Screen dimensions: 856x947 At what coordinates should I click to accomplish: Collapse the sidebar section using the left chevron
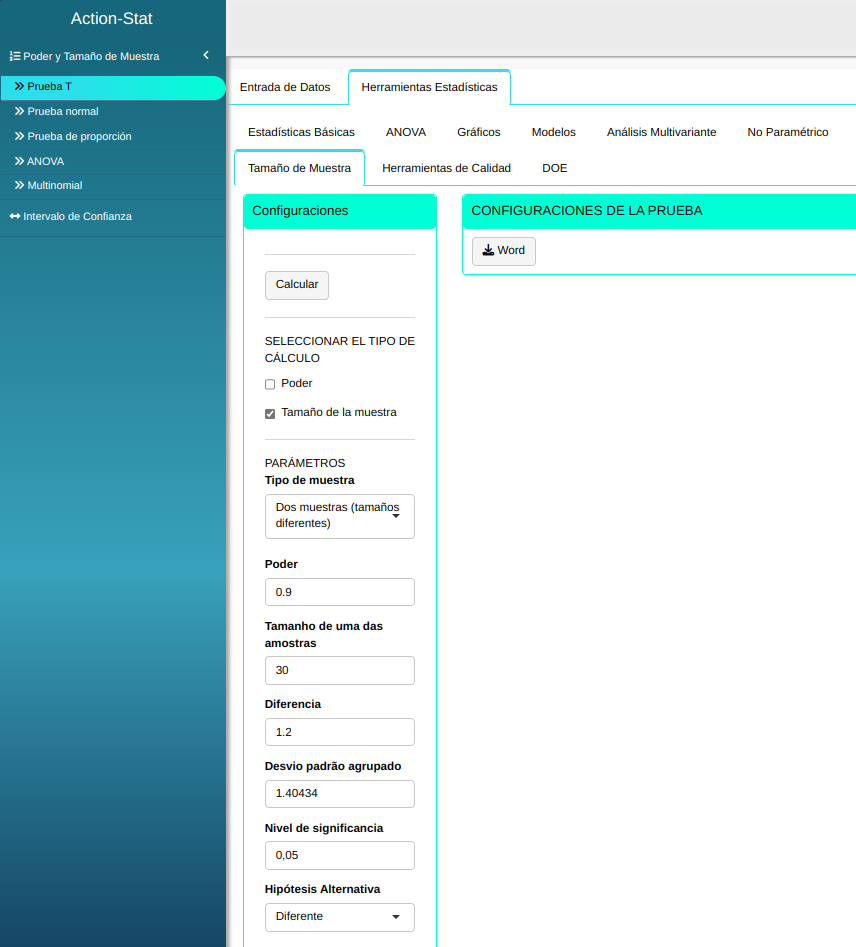coord(205,56)
